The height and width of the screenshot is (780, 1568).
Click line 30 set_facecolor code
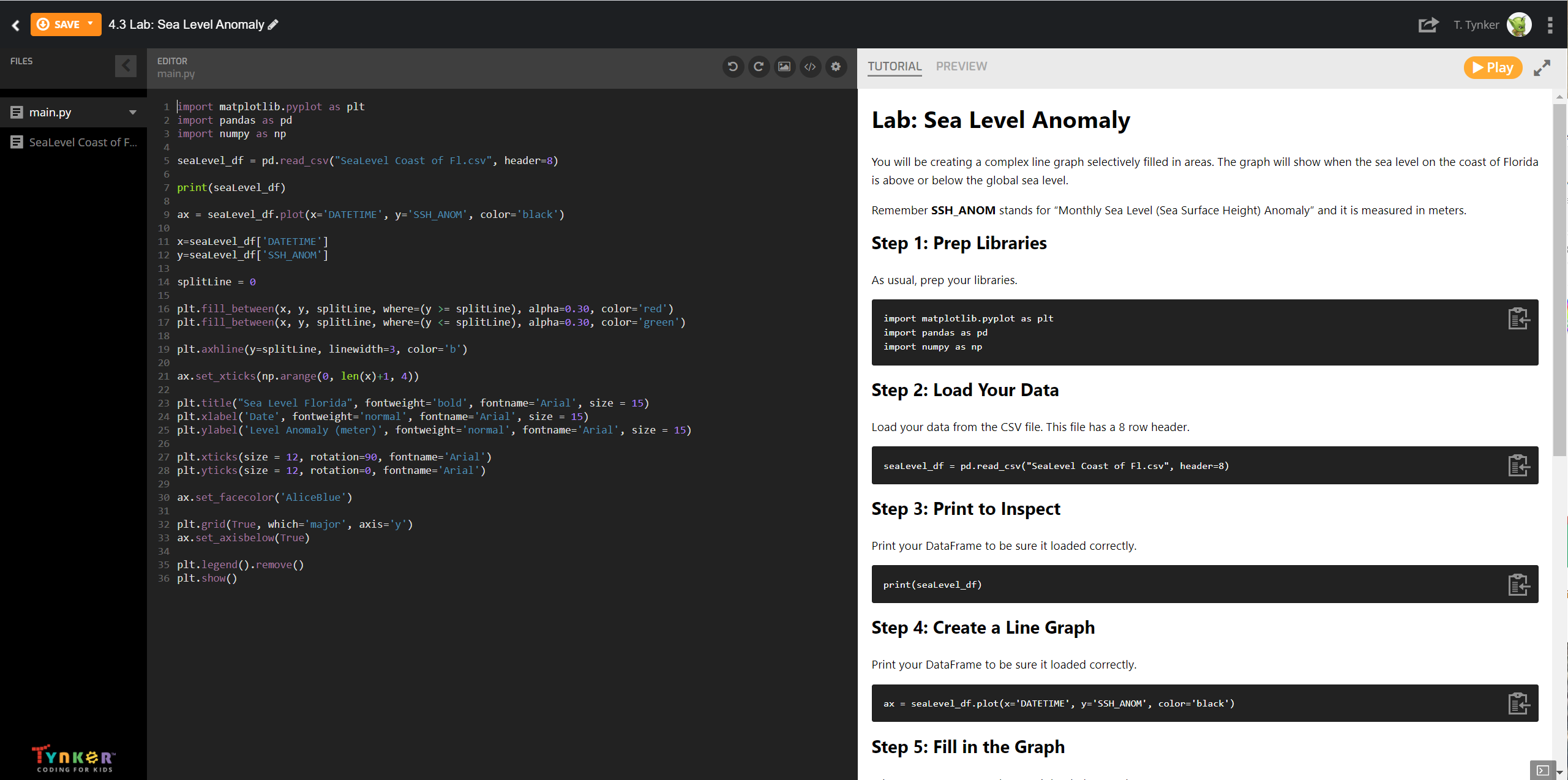coord(264,497)
